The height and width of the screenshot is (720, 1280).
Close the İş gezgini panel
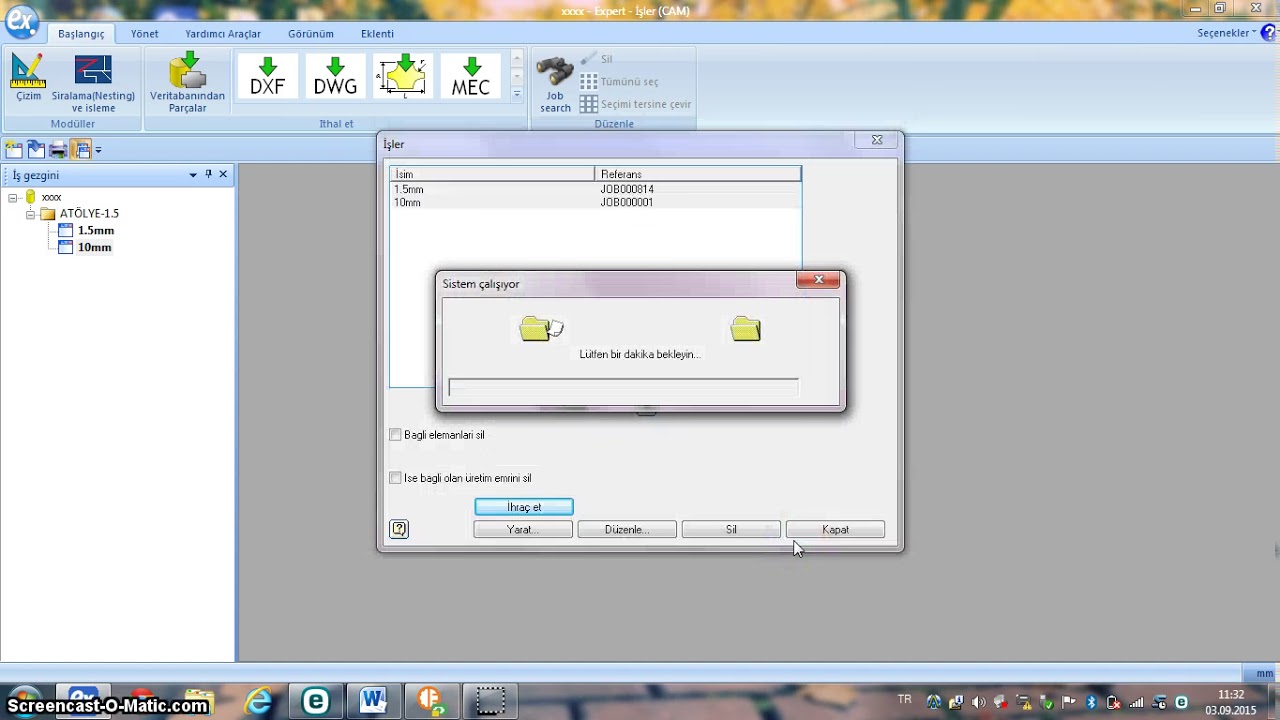(x=223, y=174)
